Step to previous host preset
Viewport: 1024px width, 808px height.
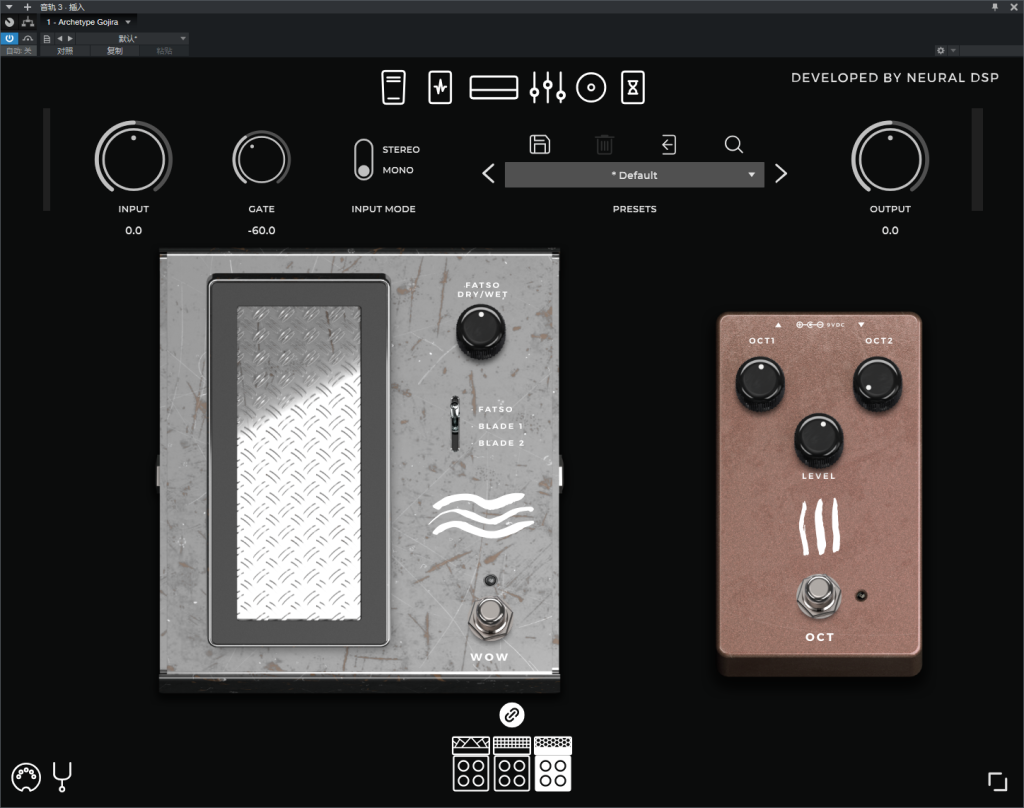[x=59, y=39]
